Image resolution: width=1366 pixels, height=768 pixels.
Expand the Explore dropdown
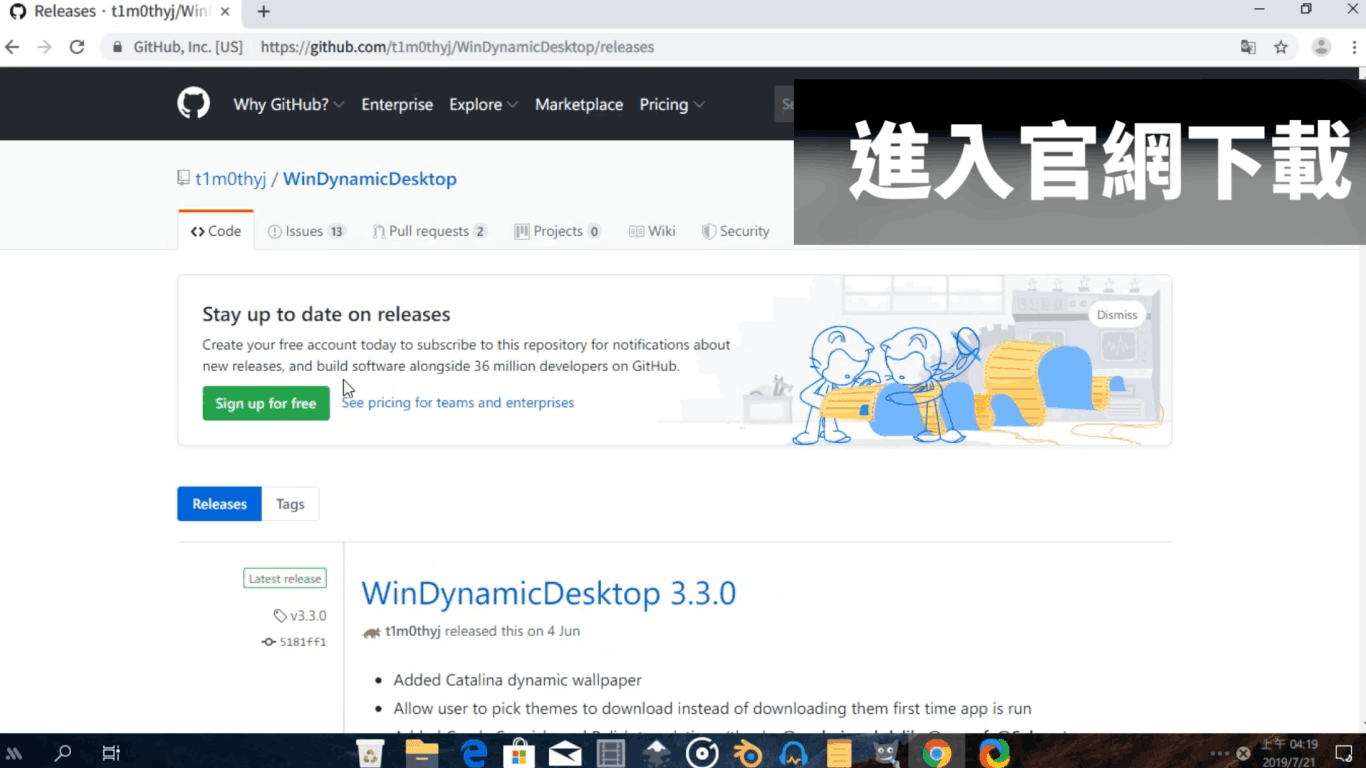[483, 104]
